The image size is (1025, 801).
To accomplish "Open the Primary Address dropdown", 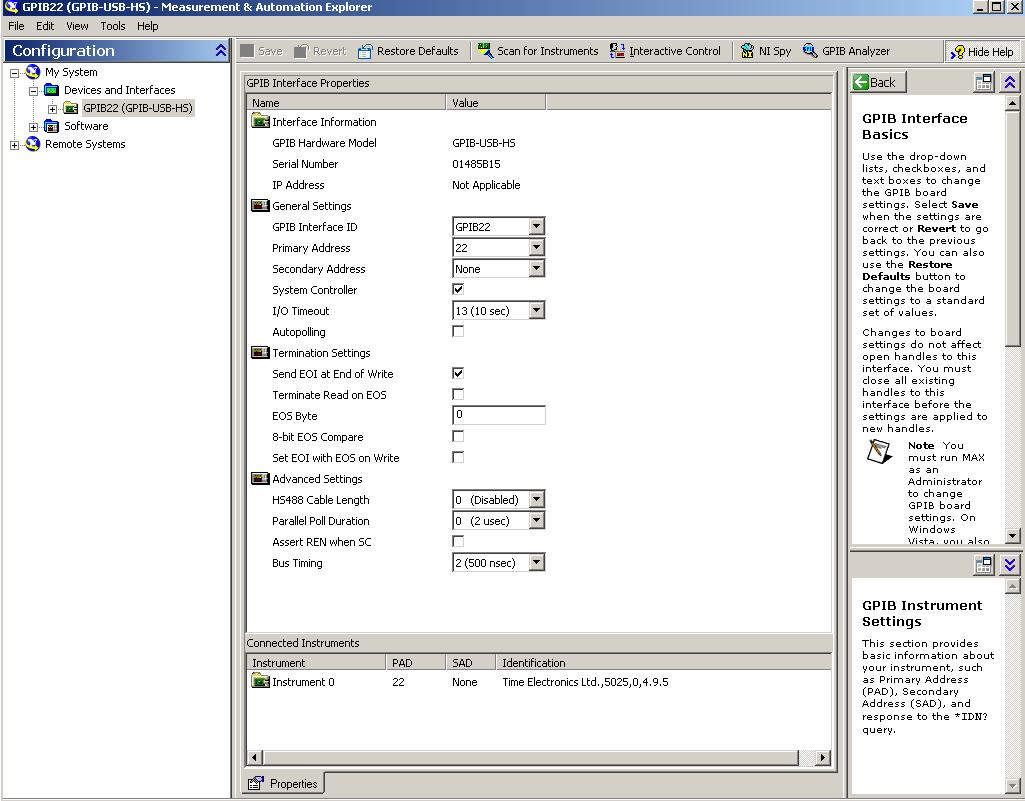I will click(536, 248).
